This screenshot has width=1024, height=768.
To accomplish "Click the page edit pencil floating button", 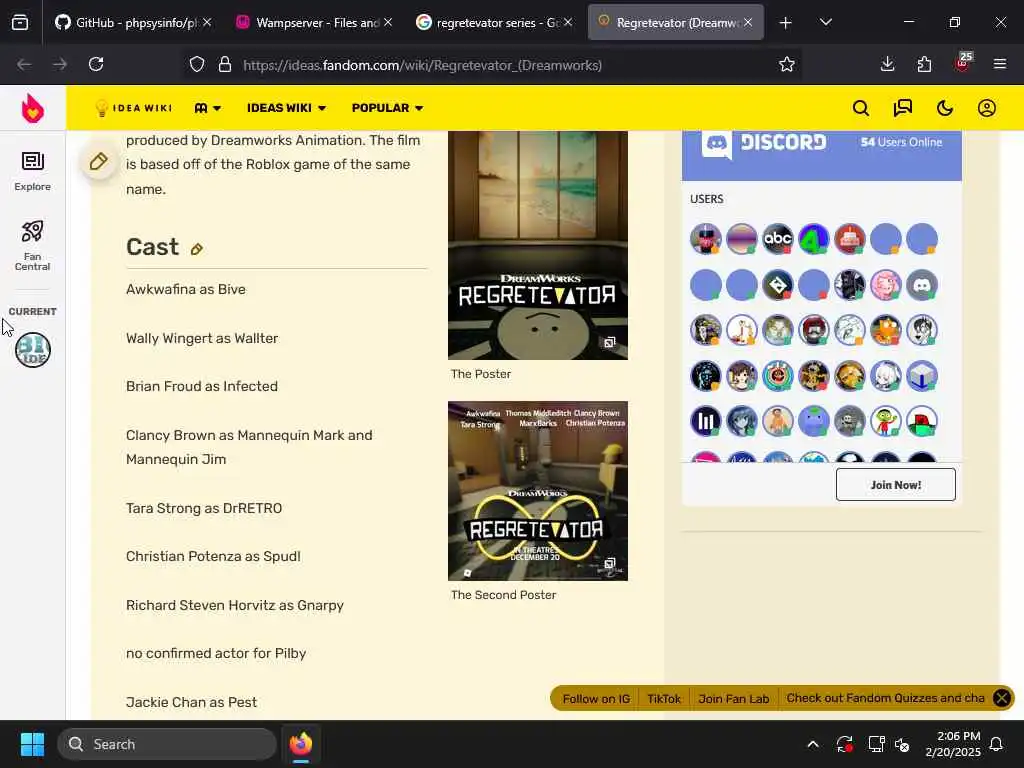I will tap(99, 161).
